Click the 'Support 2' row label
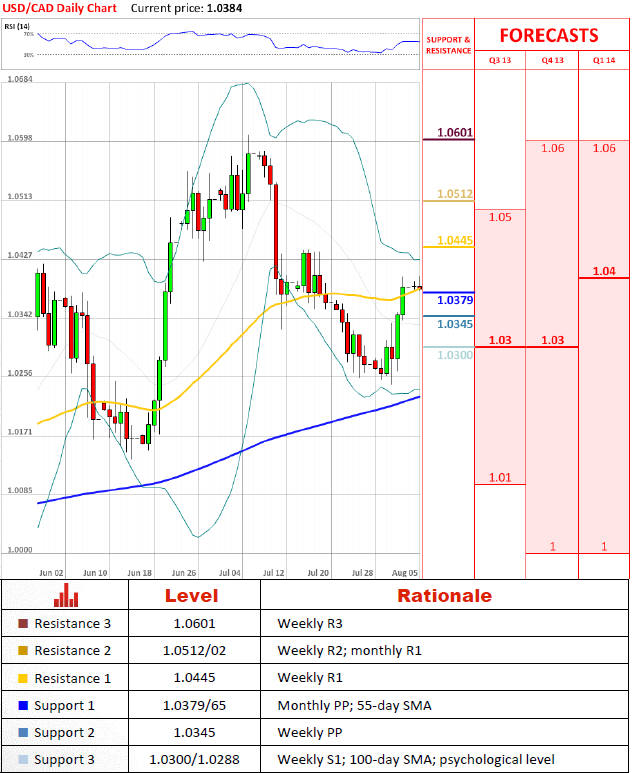 64,733
